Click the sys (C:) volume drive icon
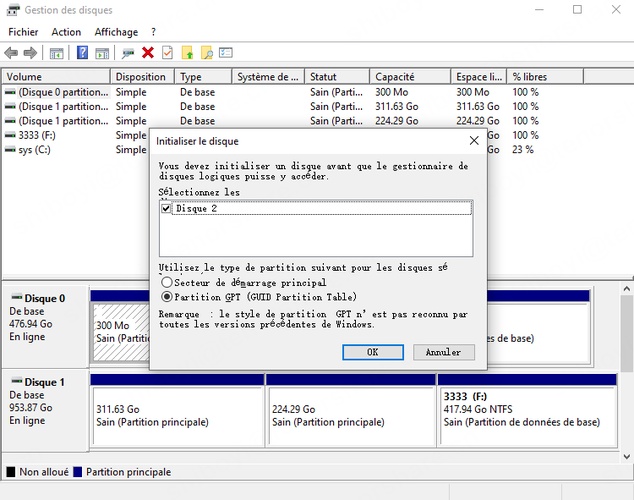634x500 pixels. pos(10,150)
